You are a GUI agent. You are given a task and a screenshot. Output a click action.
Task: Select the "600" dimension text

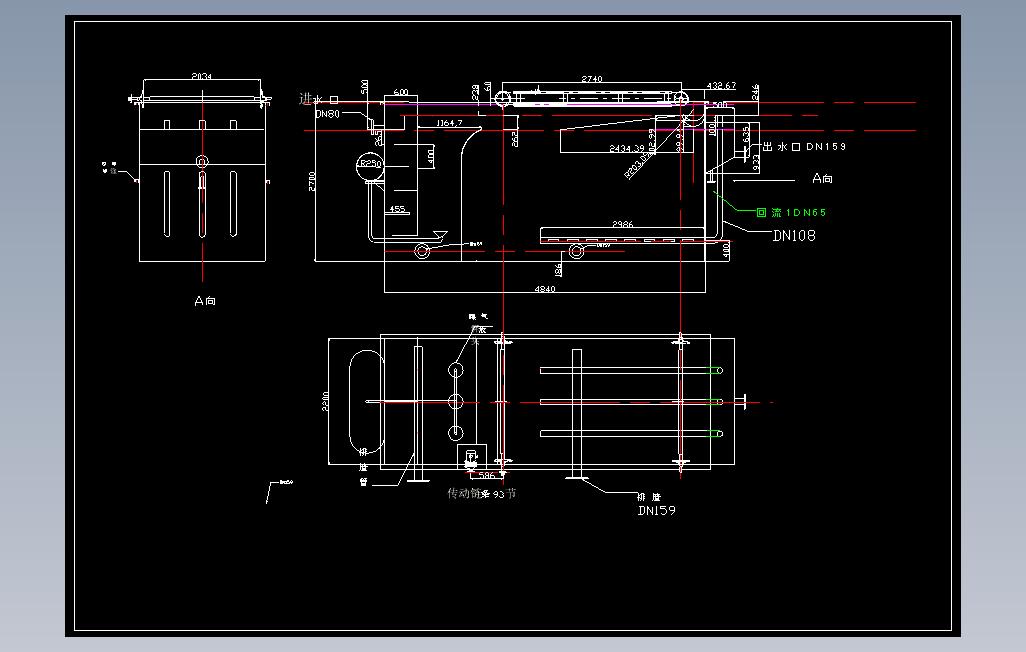click(x=400, y=92)
